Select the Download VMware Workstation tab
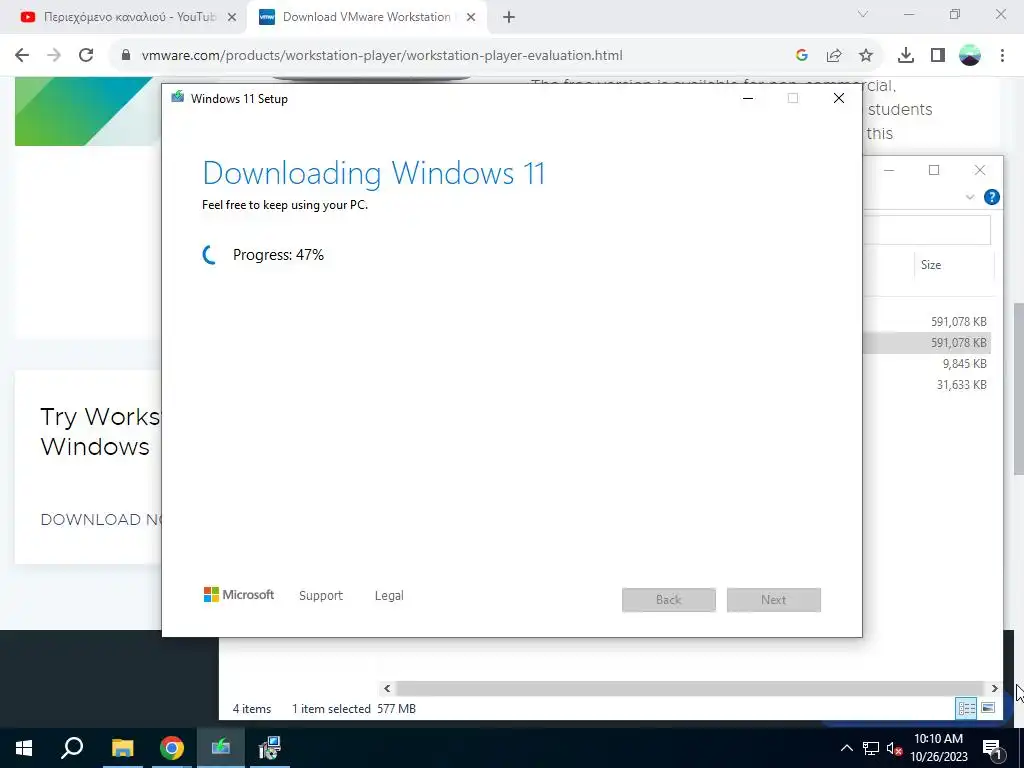 pyautogui.click(x=367, y=18)
